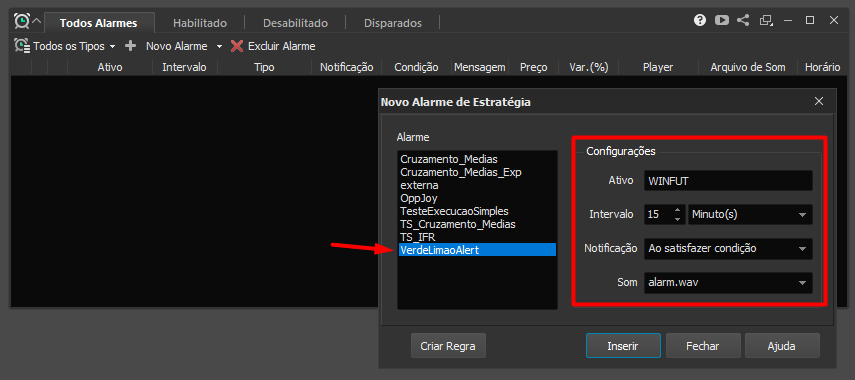The width and height of the screenshot is (855, 380).
Task: Click the Ativo field containing WINFUT
Action: pyautogui.click(x=728, y=181)
